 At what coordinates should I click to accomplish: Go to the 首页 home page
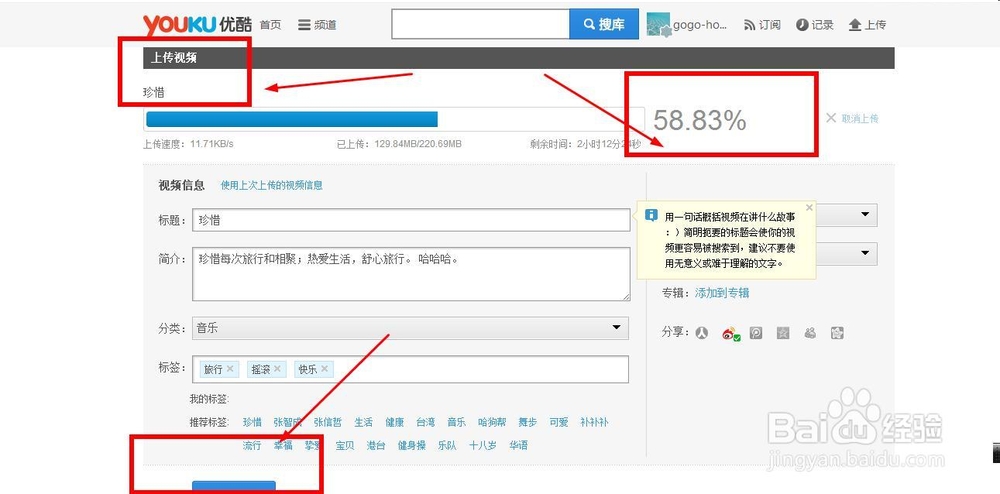pyautogui.click(x=270, y=25)
